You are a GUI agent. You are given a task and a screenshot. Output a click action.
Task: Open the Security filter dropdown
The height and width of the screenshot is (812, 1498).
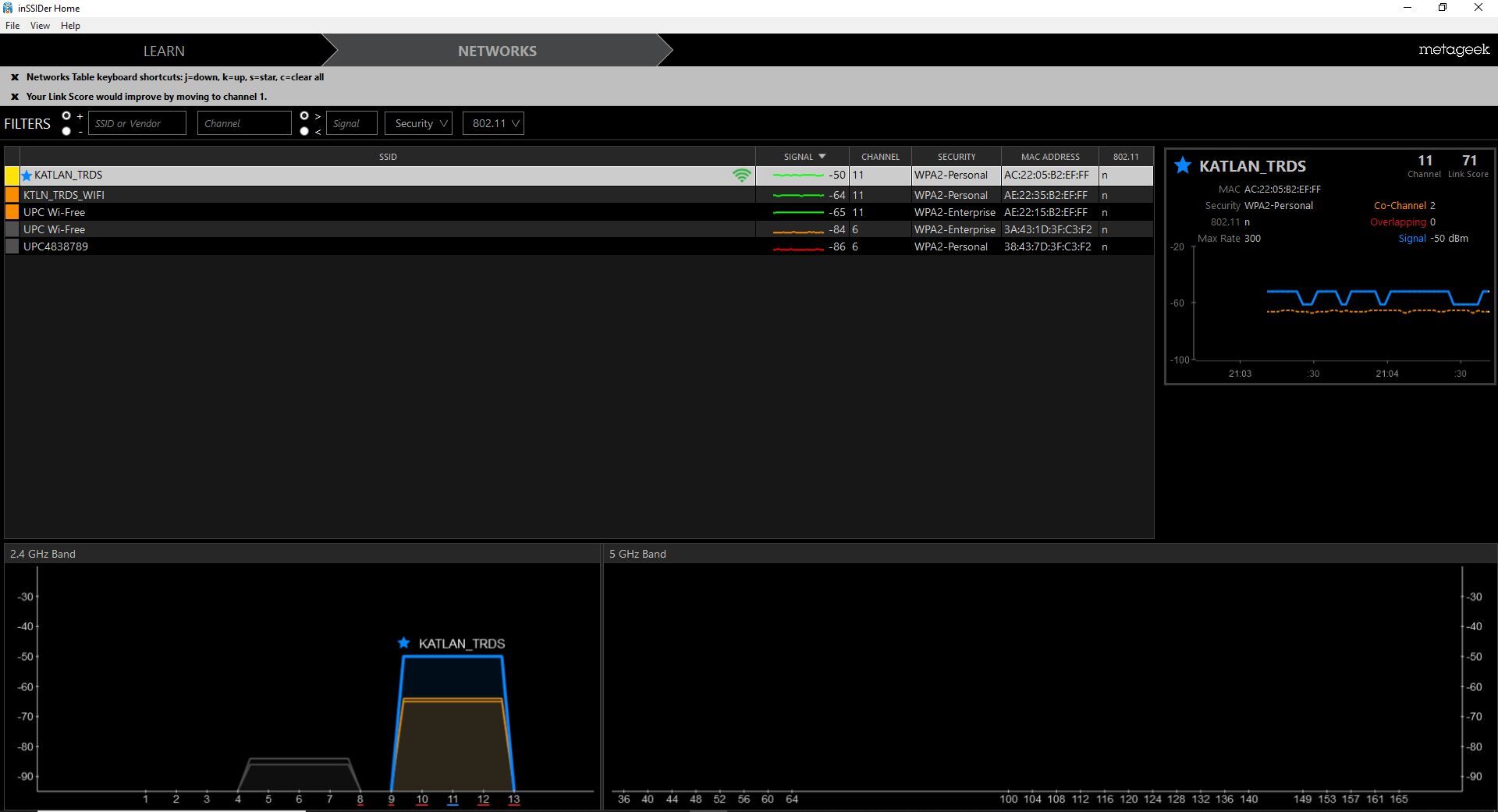click(418, 123)
